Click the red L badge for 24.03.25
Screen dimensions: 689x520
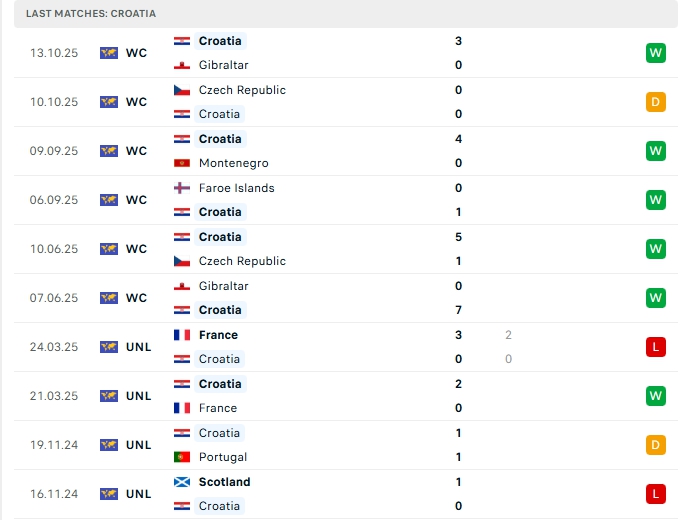pos(656,347)
